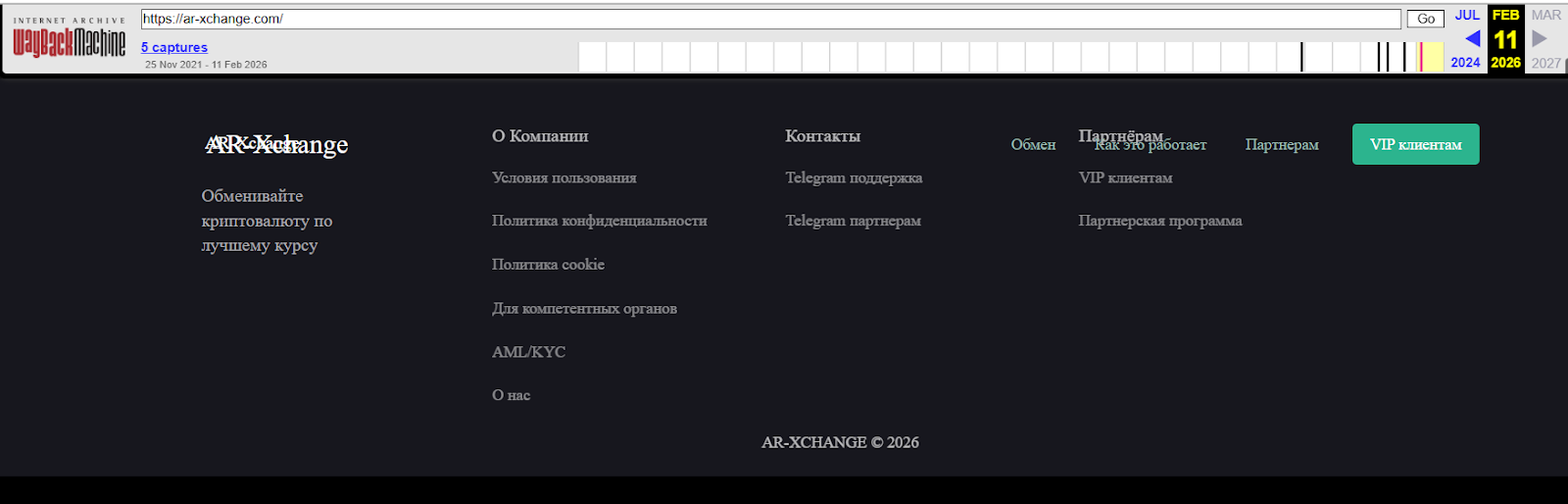
Task: Click the day 11 capture date
Action: point(1506,39)
